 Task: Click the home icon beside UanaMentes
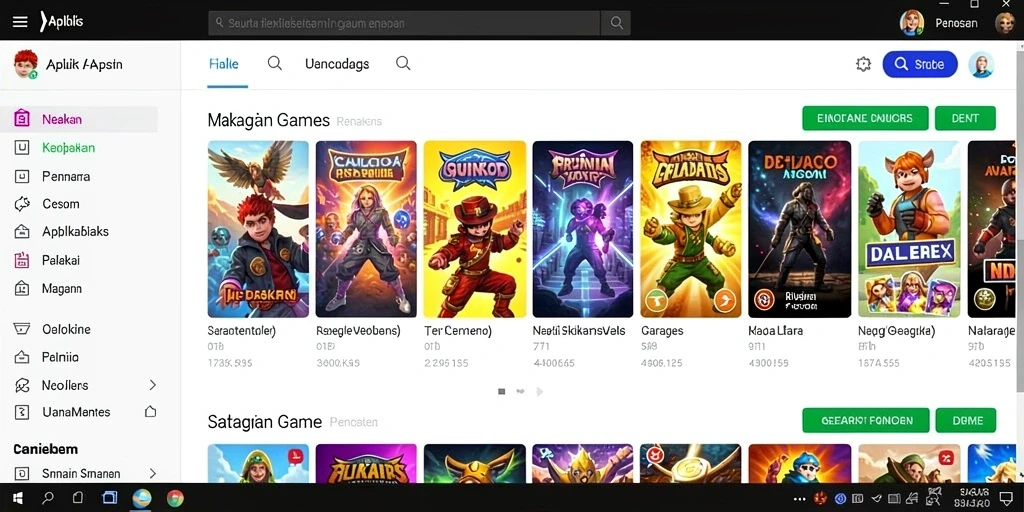150,411
